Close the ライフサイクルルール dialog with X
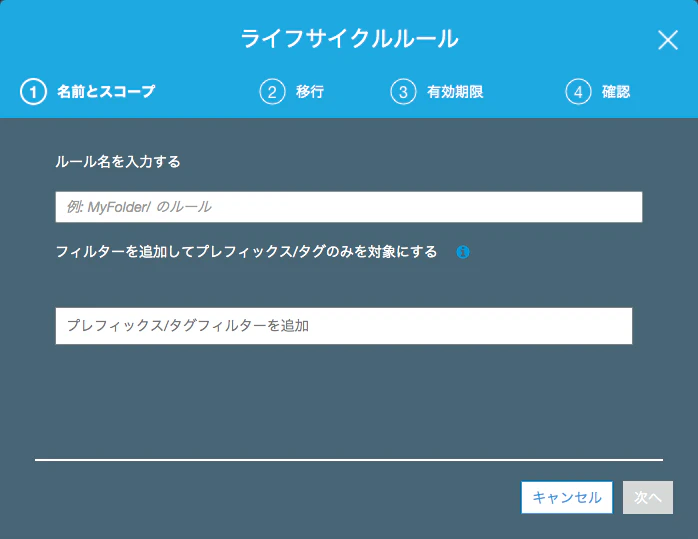Image resolution: width=698 pixels, height=539 pixels. pos(668,40)
